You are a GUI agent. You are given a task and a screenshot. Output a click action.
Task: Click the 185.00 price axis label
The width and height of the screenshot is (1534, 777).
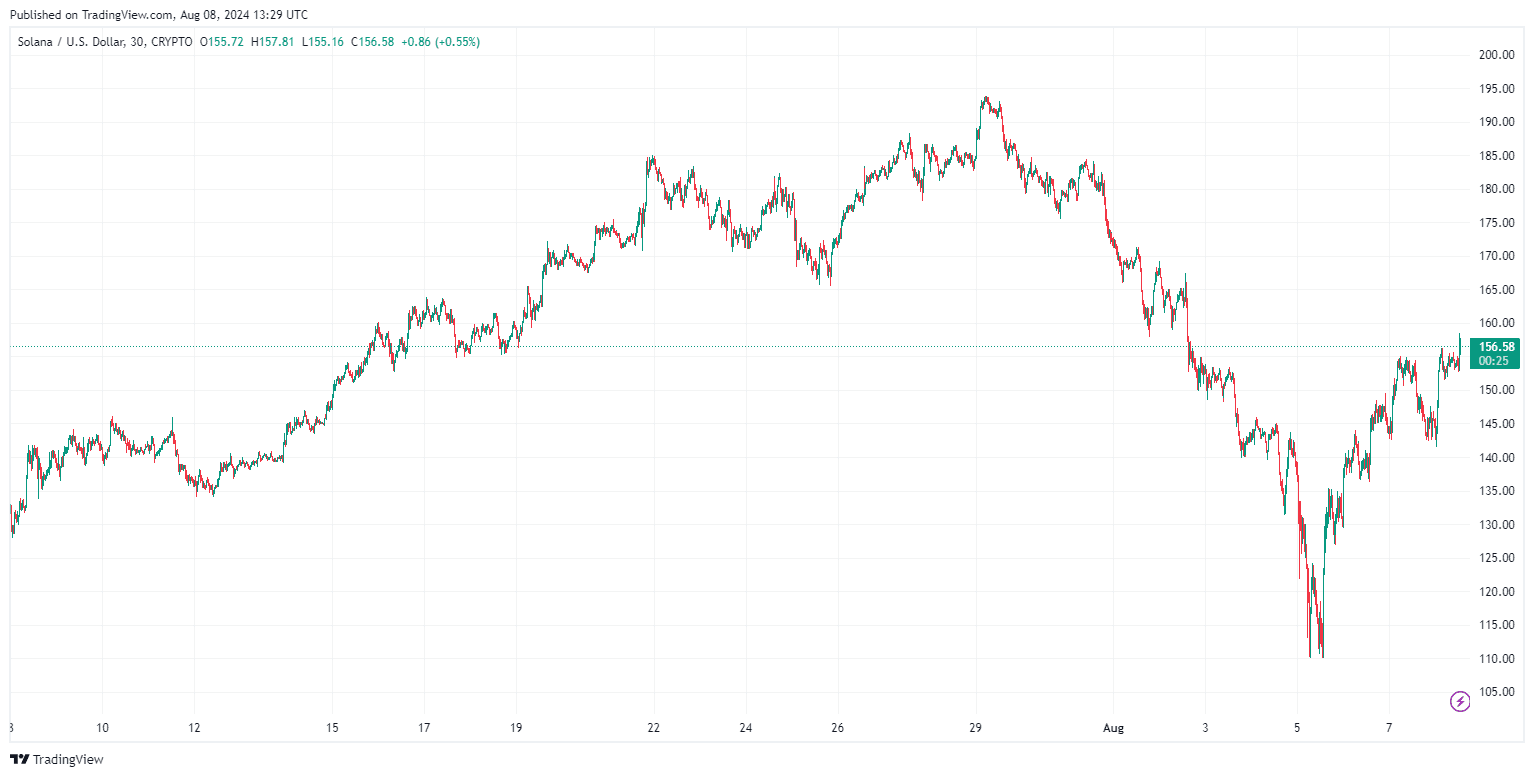coord(1497,156)
